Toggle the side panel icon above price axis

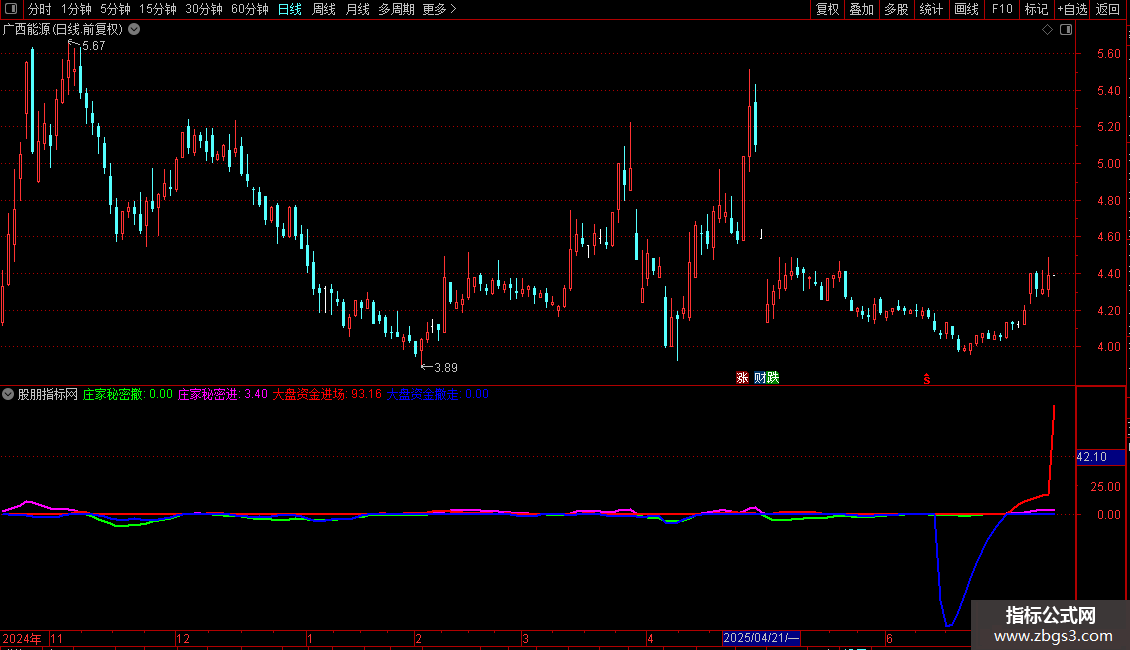click(1066, 30)
